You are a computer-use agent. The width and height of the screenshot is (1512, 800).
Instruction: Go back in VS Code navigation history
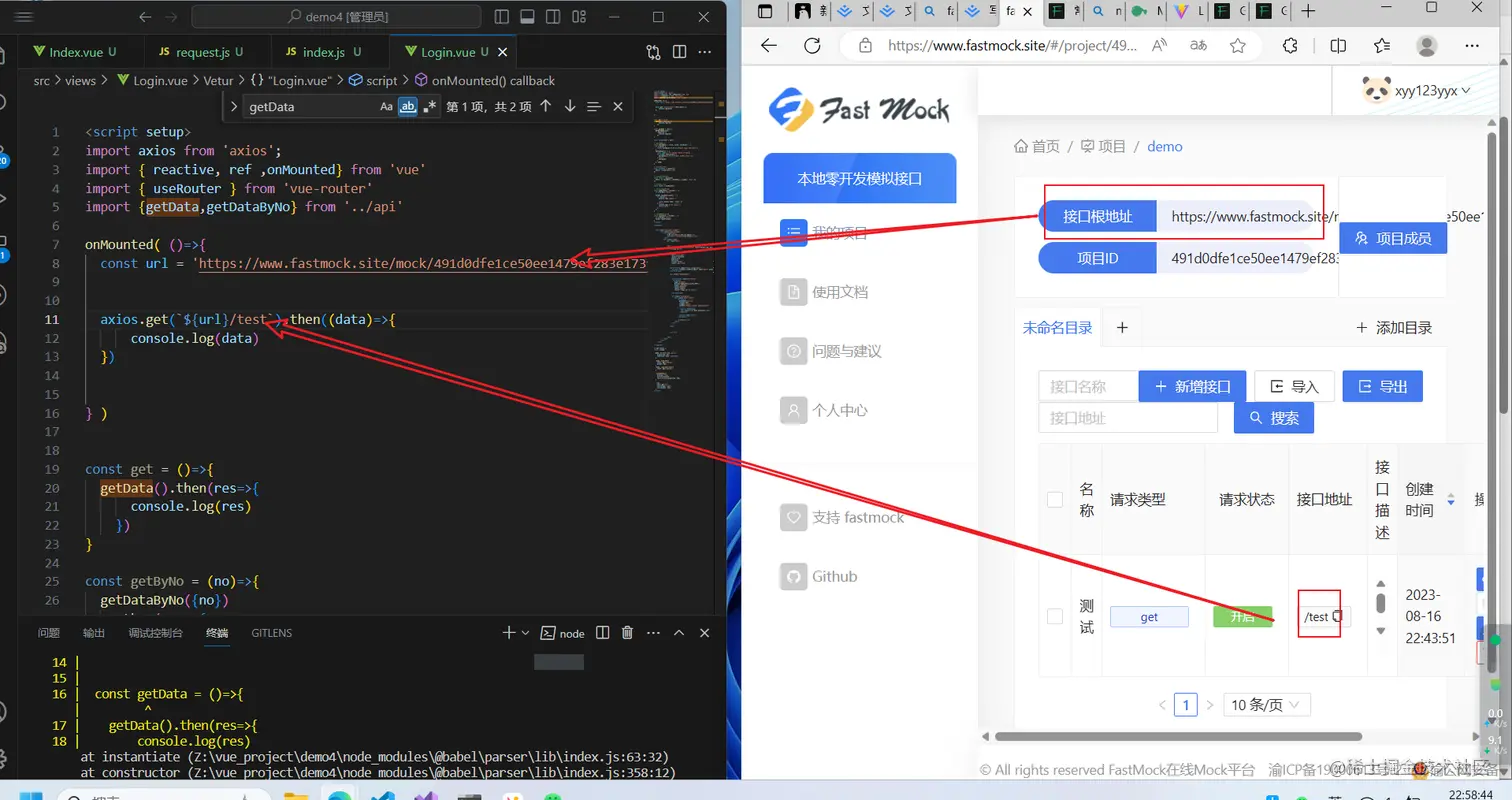click(145, 17)
